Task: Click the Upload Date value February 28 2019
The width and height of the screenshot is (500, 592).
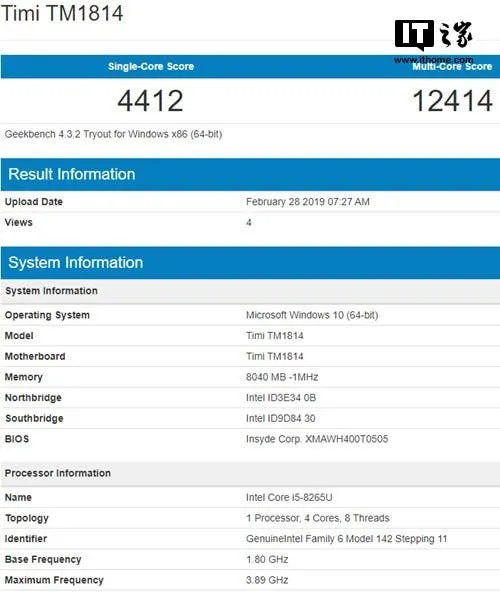Action: pos(308,202)
